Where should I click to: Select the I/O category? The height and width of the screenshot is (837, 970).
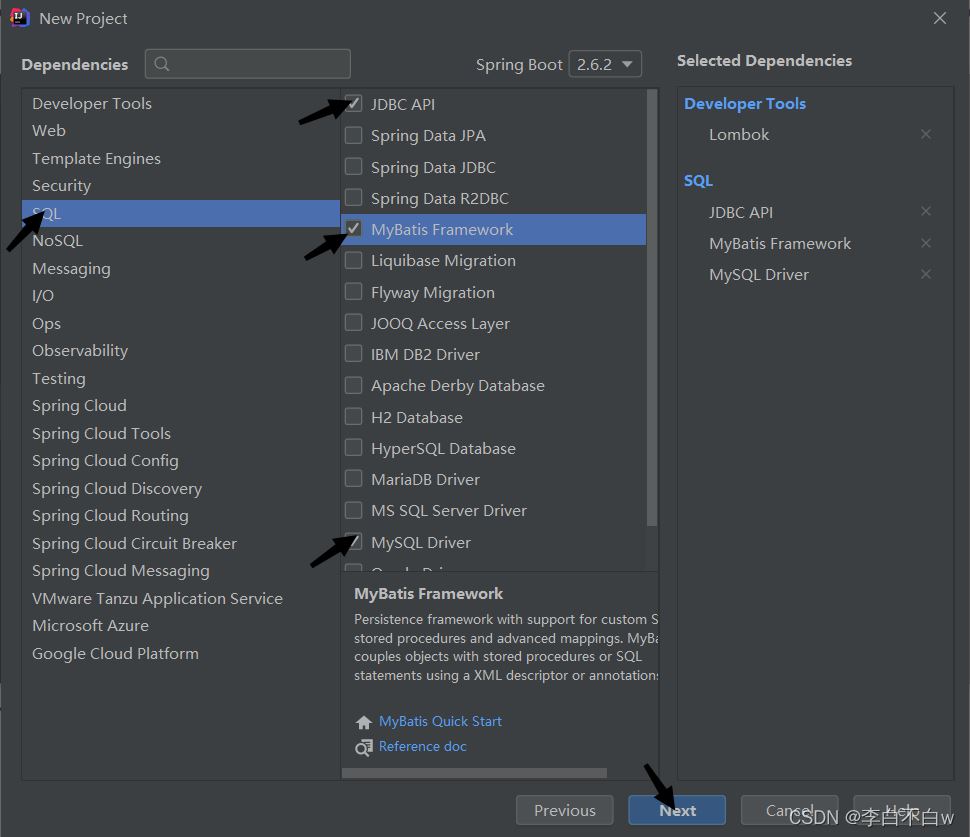[181, 296]
